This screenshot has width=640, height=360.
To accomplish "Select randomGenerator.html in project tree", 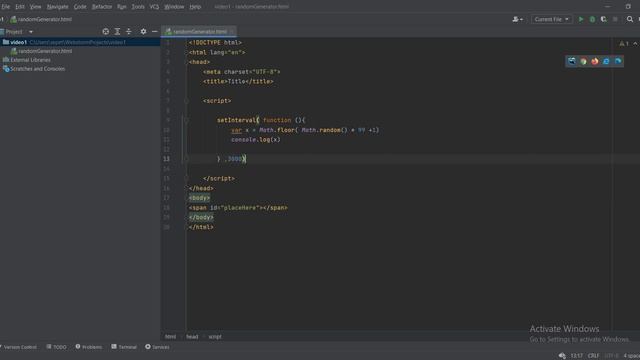I will point(45,51).
